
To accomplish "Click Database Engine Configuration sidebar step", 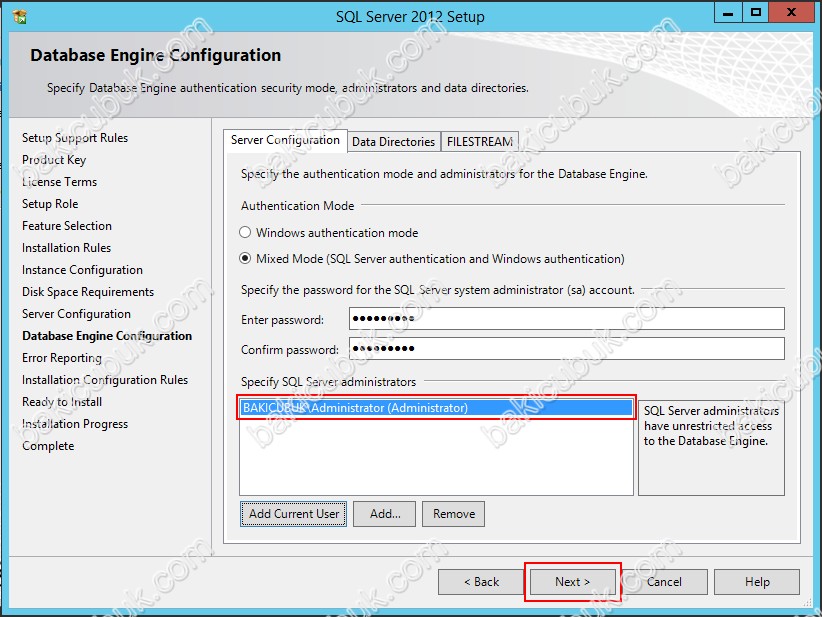I will pos(107,336).
